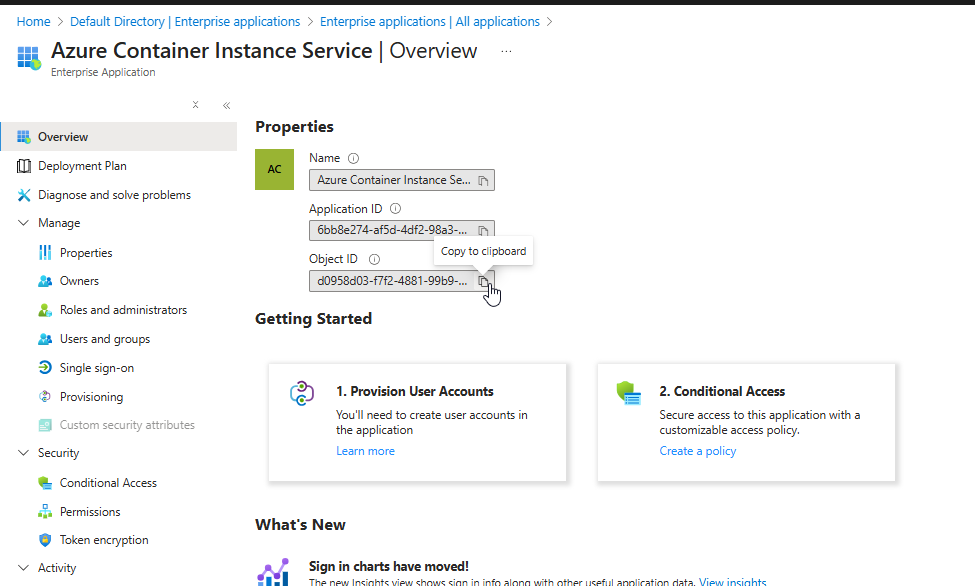Select Custom security attributes
The width and height of the screenshot is (975, 586).
click(x=127, y=425)
